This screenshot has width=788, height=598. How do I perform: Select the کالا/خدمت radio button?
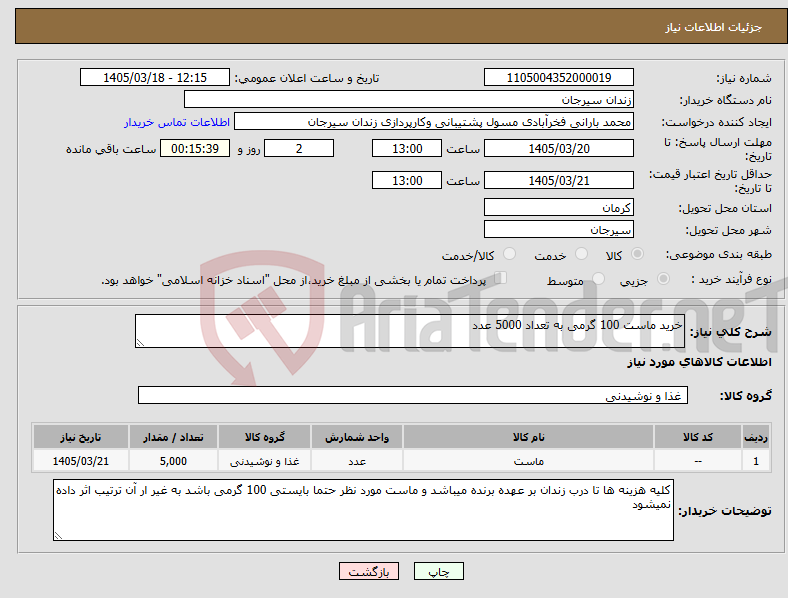510,254
